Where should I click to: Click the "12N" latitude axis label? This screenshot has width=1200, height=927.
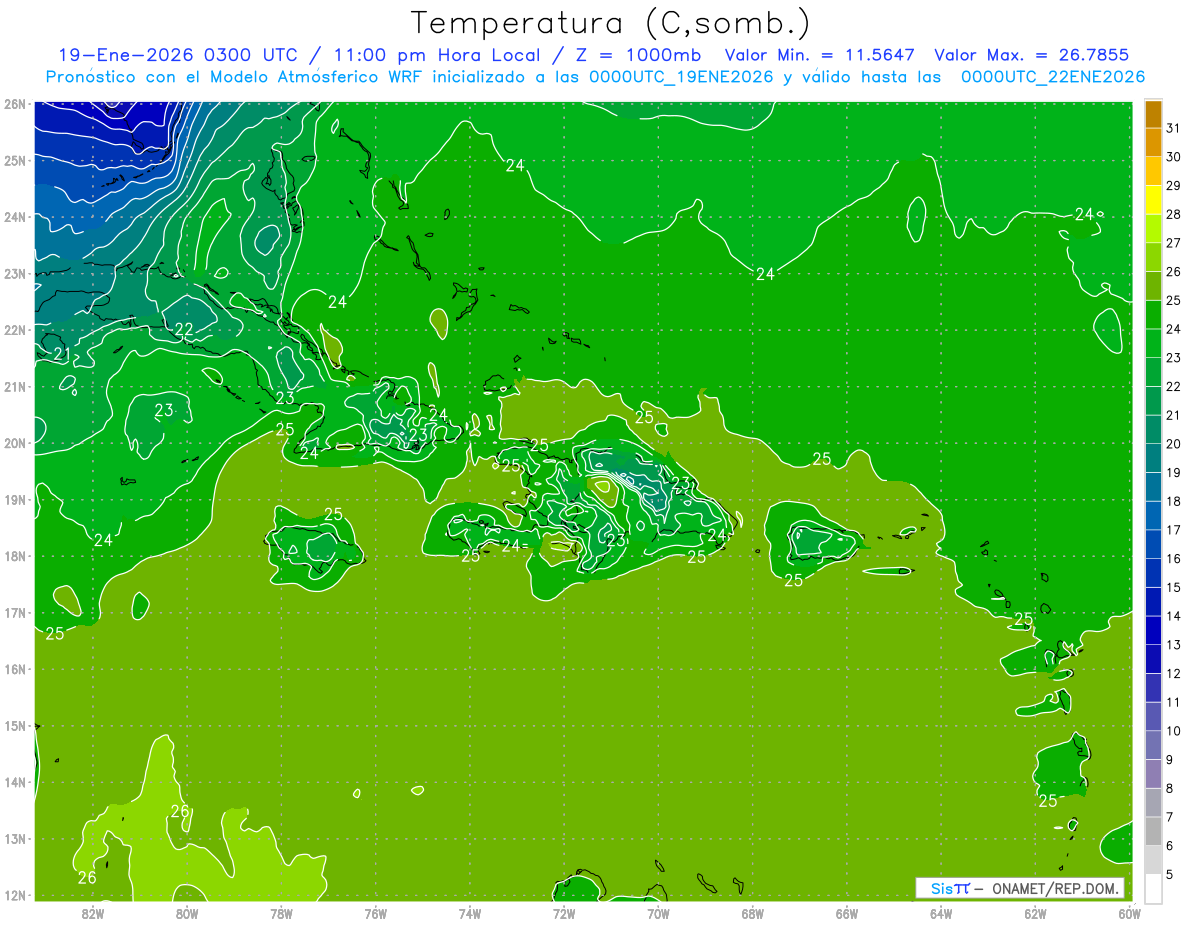pos(14,895)
